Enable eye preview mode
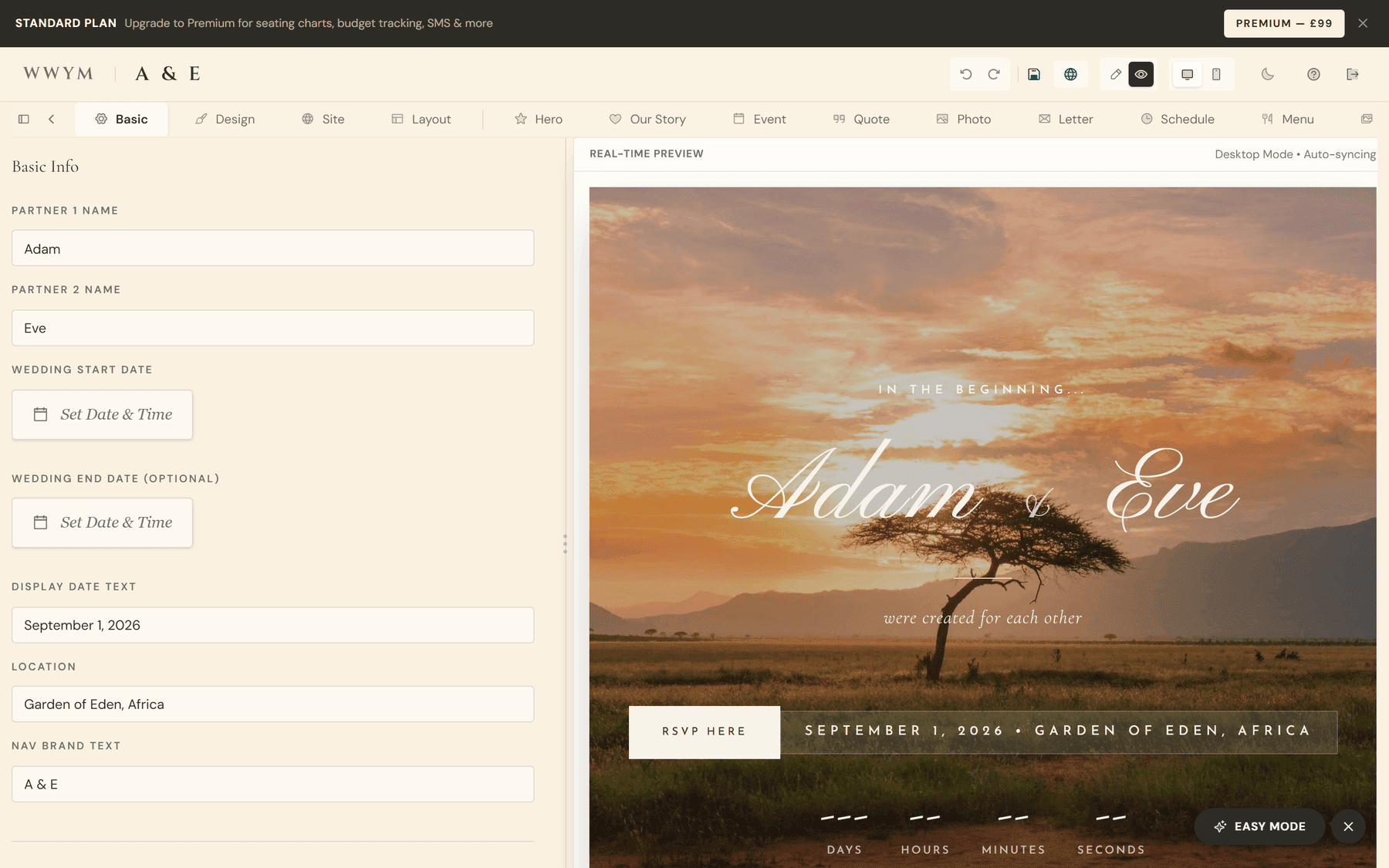Image resolution: width=1389 pixels, height=868 pixels. pos(1141,74)
